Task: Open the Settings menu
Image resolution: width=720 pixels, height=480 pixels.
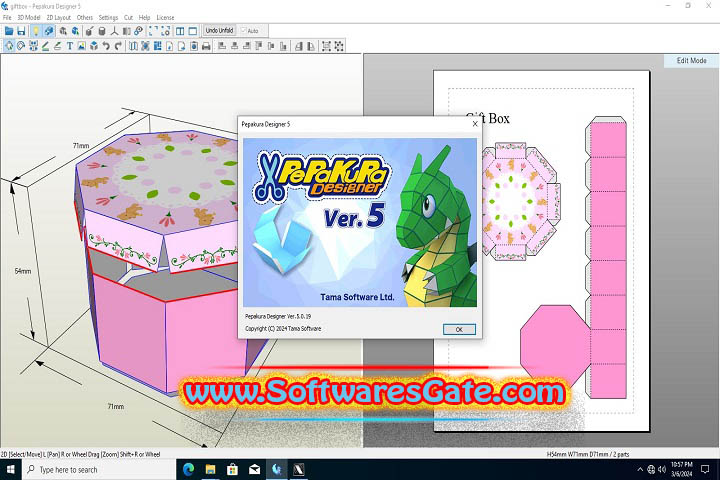Action: pyautogui.click(x=108, y=17)
